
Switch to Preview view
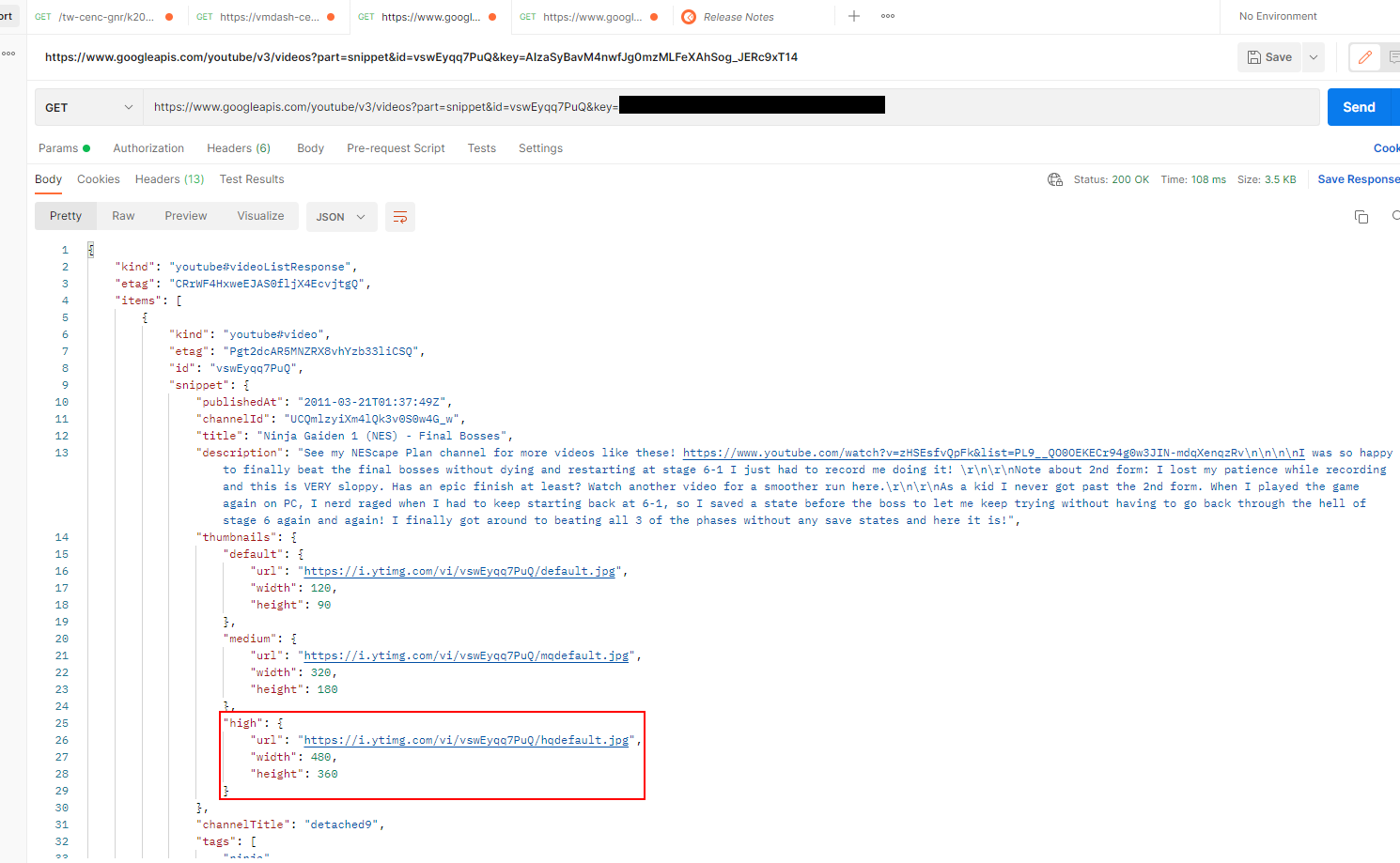pyautogui.click(x=186, y=216)
